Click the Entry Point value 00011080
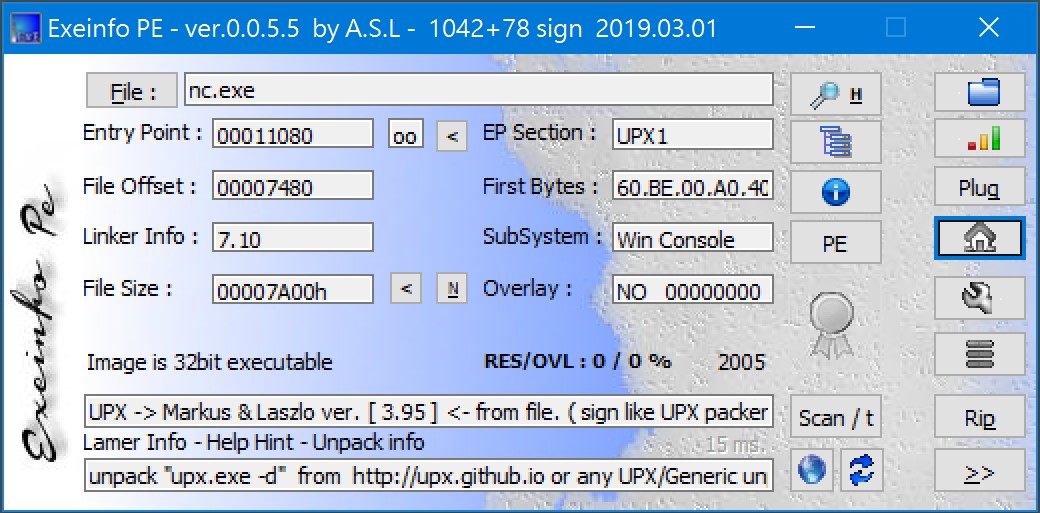 pos(292,134)
